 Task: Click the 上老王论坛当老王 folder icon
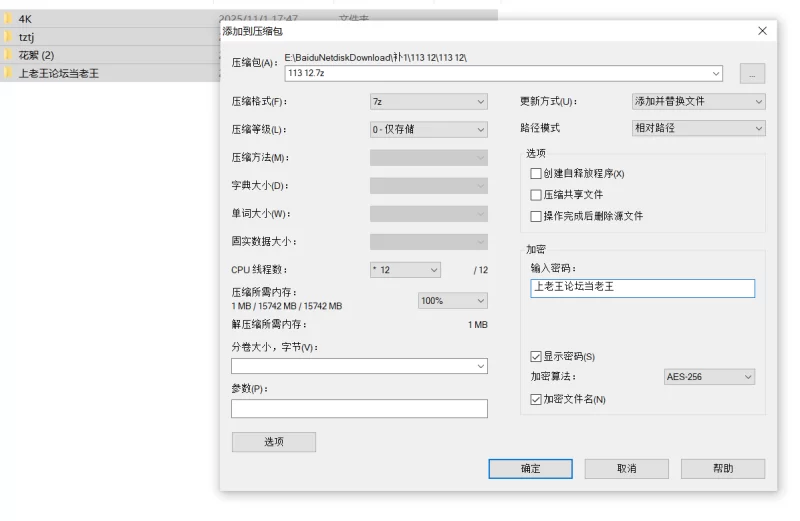8,73
